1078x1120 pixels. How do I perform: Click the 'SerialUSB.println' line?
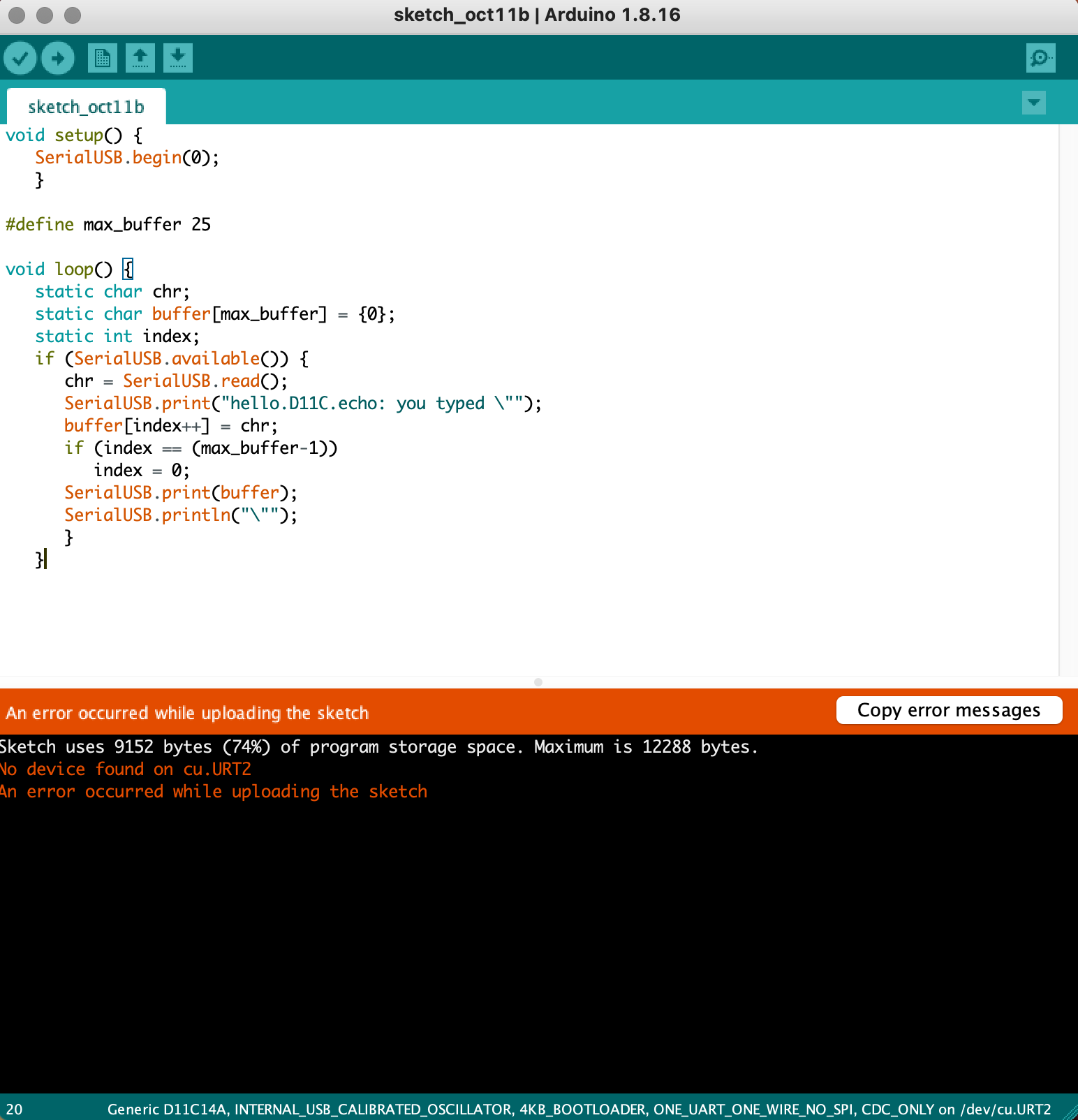pos(181,515)
